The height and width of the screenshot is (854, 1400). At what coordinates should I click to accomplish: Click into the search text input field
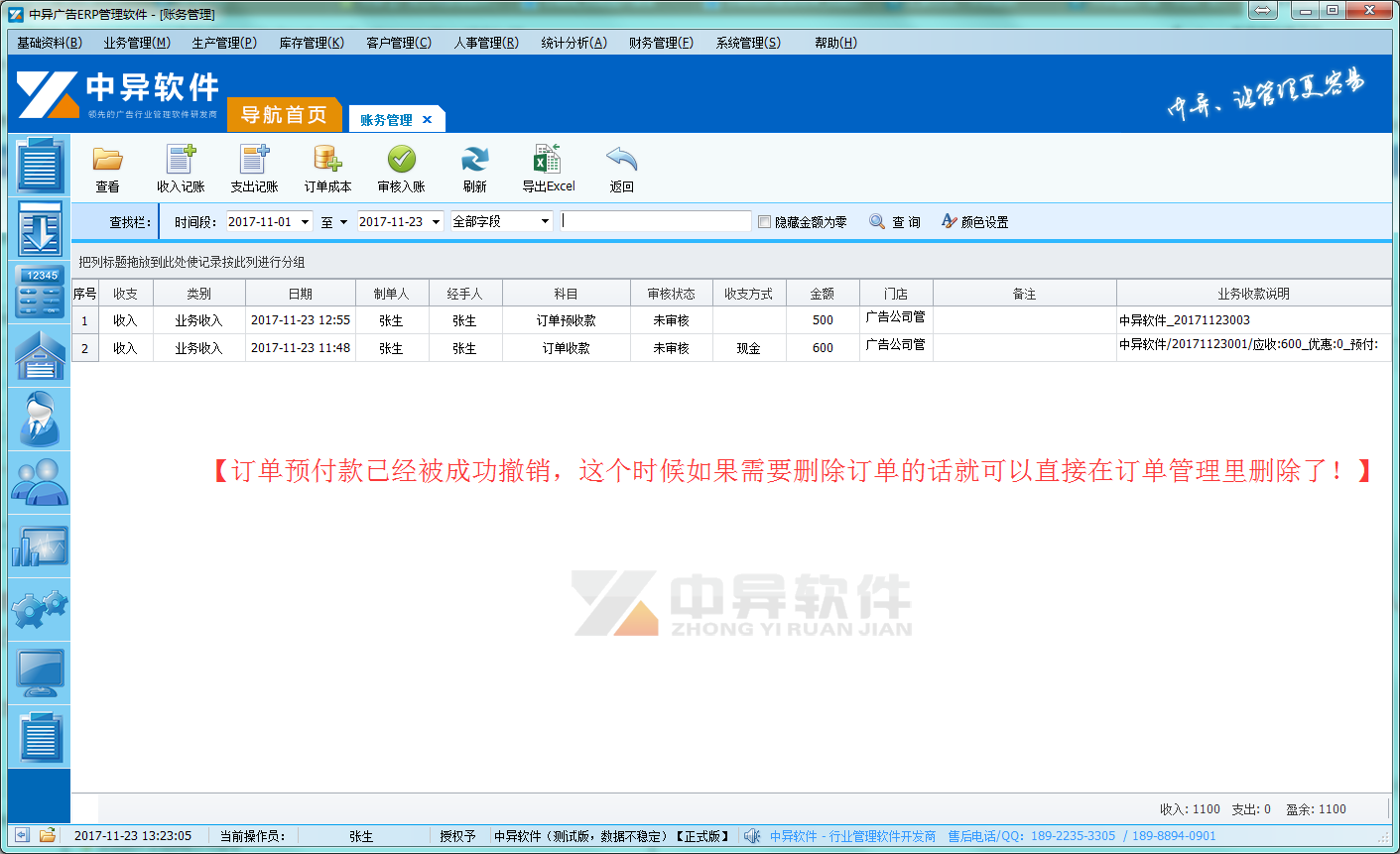[x=656, y=221]
